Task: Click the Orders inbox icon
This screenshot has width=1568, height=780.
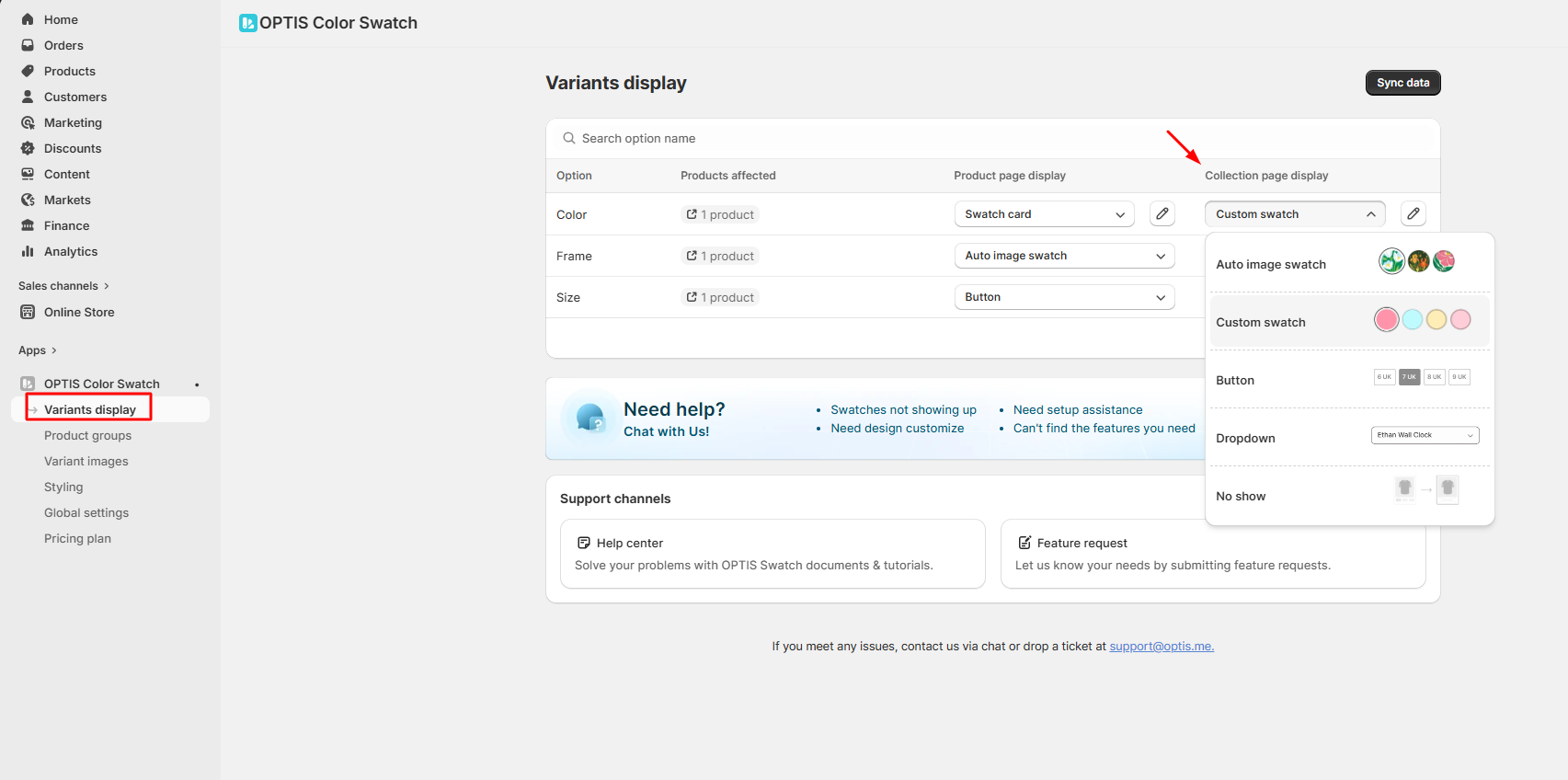Action: (28, 45)
